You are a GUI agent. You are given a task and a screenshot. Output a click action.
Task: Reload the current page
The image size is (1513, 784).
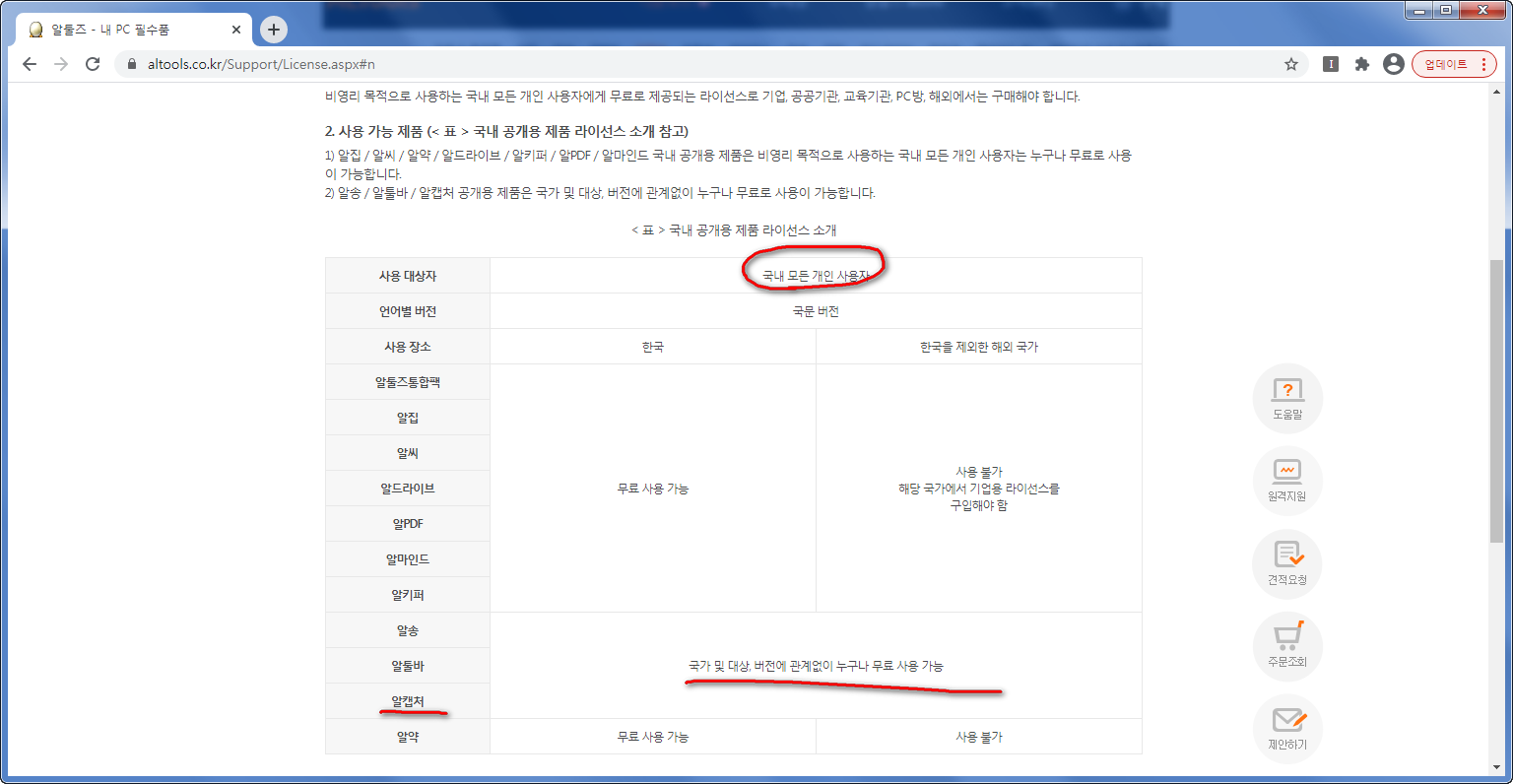tap(93, 64)
